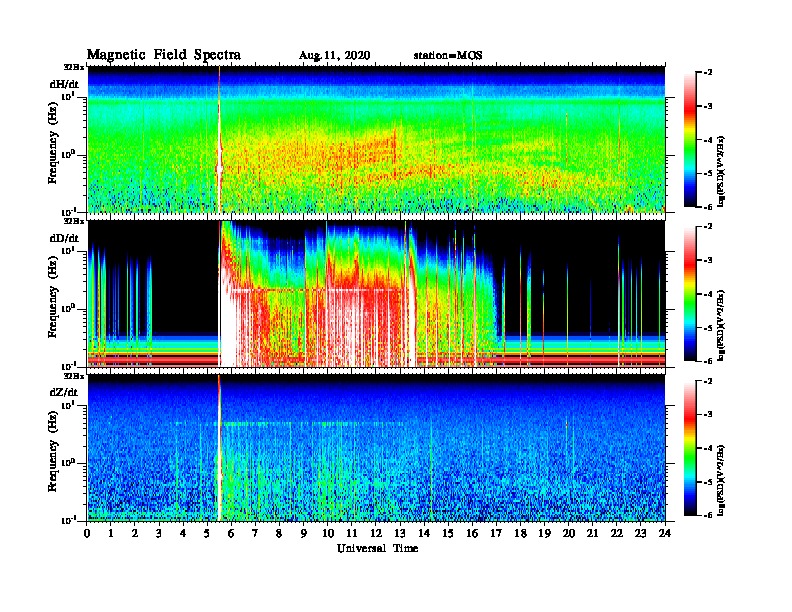This screenshot has width=792, height=612.
Task: Click the date "Aug. 11, 2020"
Action: coord(334,56)
